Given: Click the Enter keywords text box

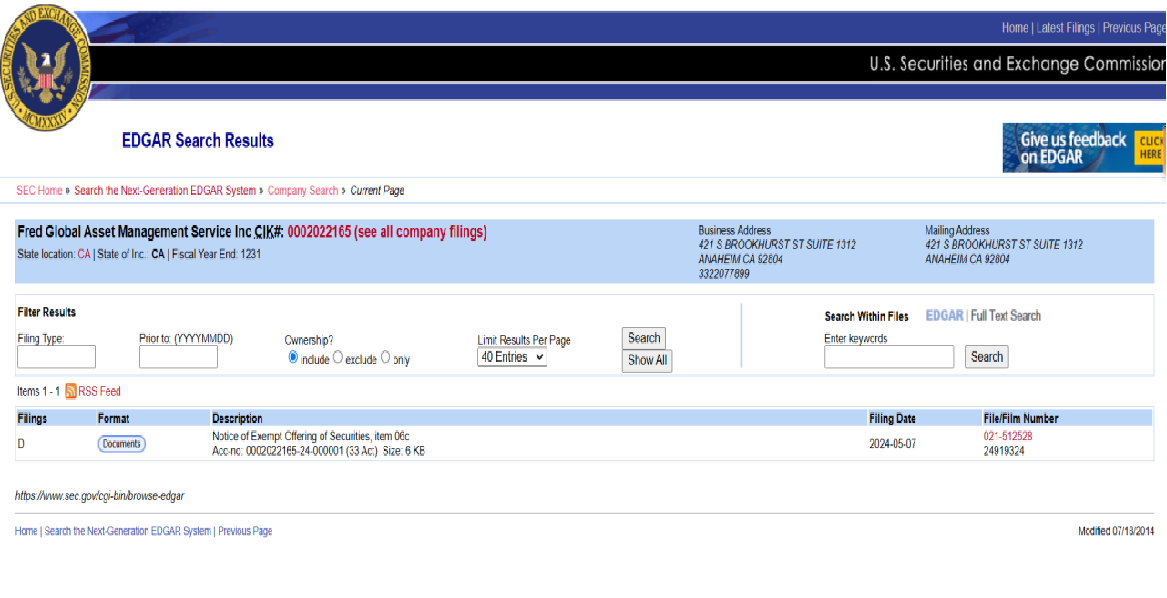Looking at the screenshot, I should (888, 357).
